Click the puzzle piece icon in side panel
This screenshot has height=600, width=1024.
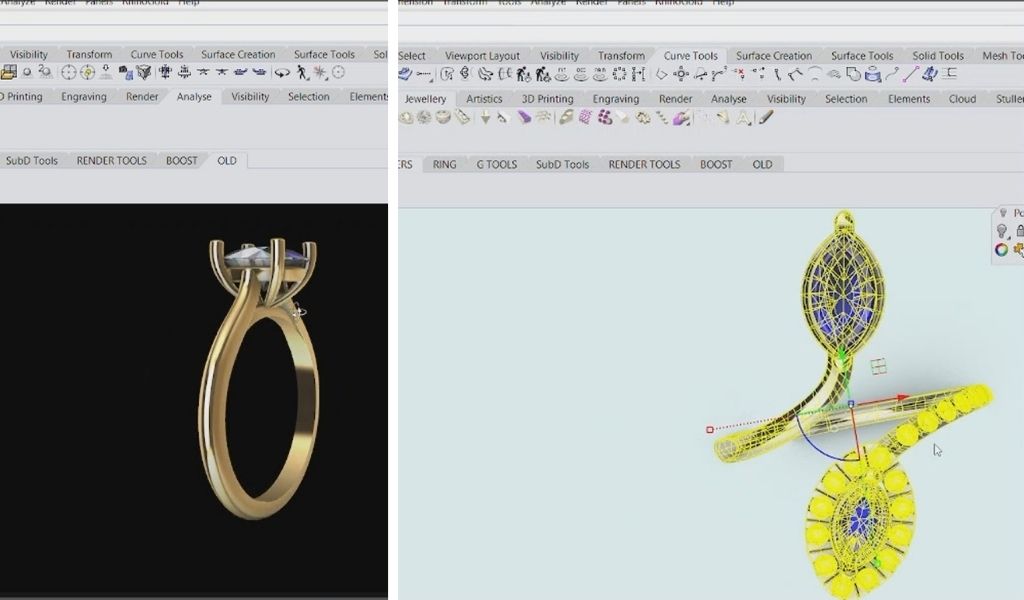tap(1019, 250)
